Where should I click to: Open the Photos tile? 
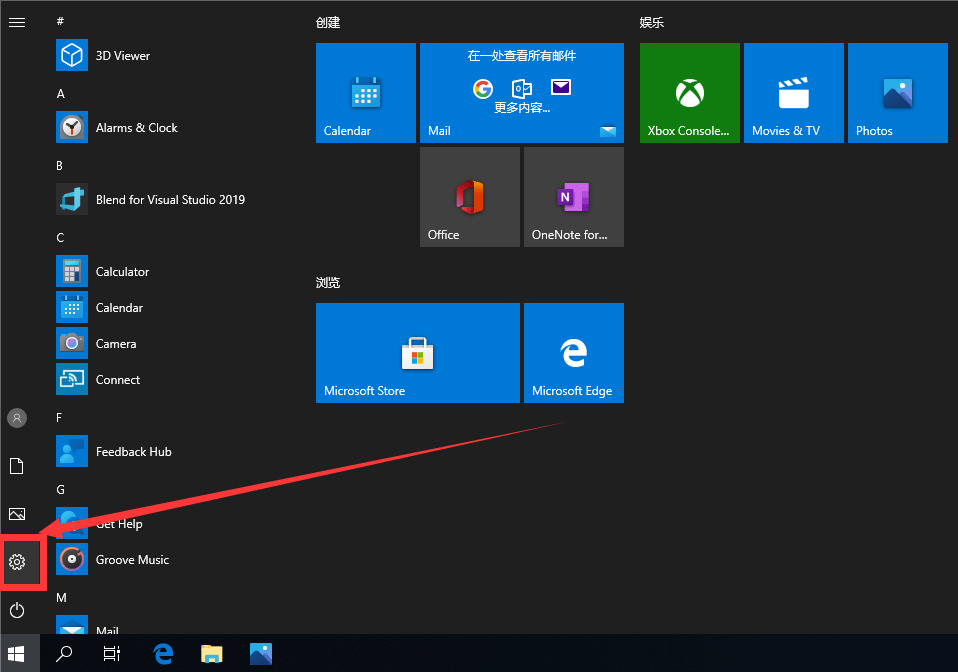pyautogui.click(x=898, y=93)
